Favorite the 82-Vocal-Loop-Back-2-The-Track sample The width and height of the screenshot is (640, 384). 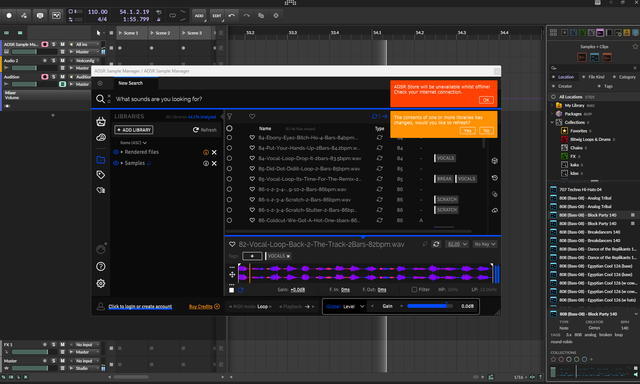pos(232,244)
